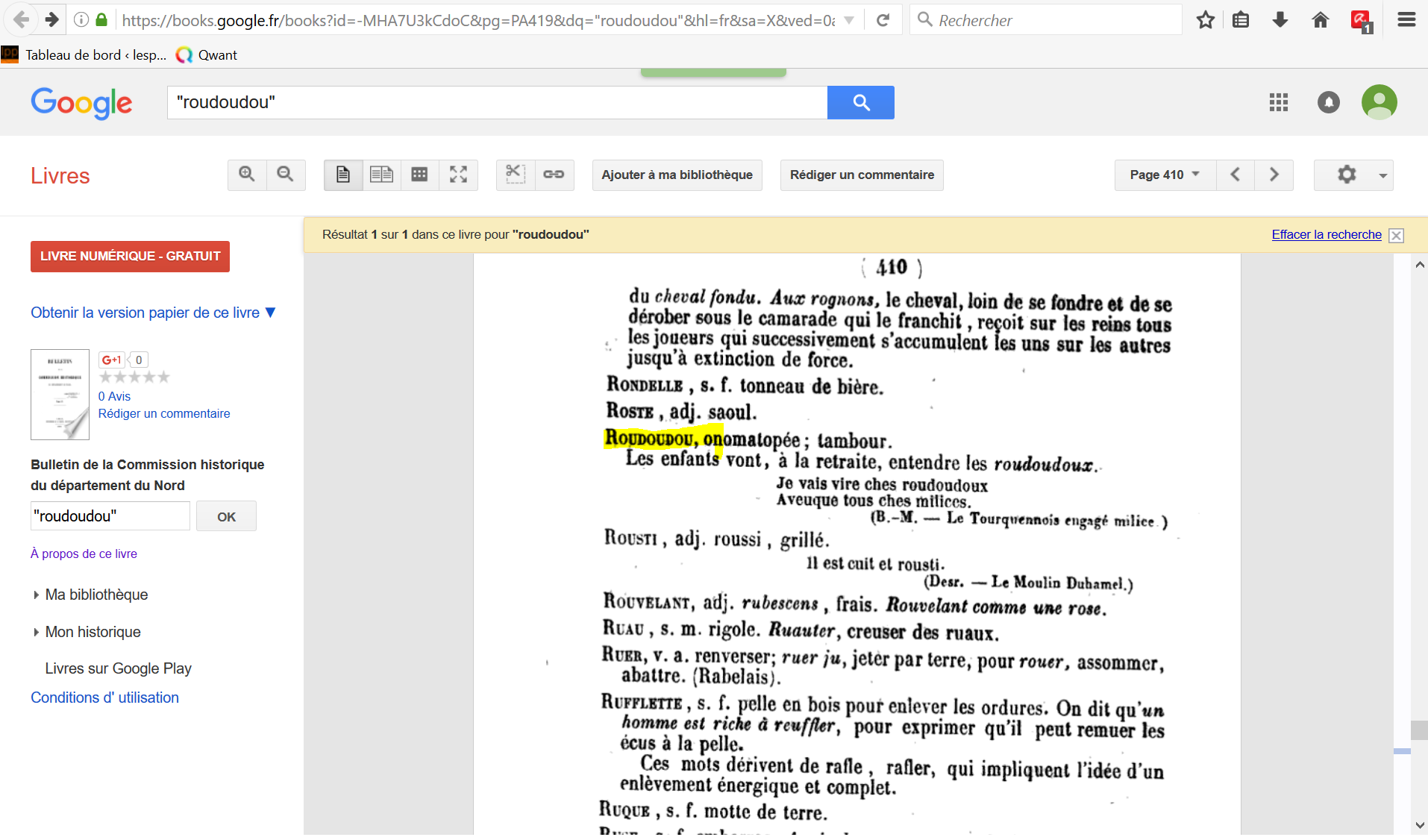Click the zoom out magnifier icon
Viewport: 1428px width, 840px height.
285,175
